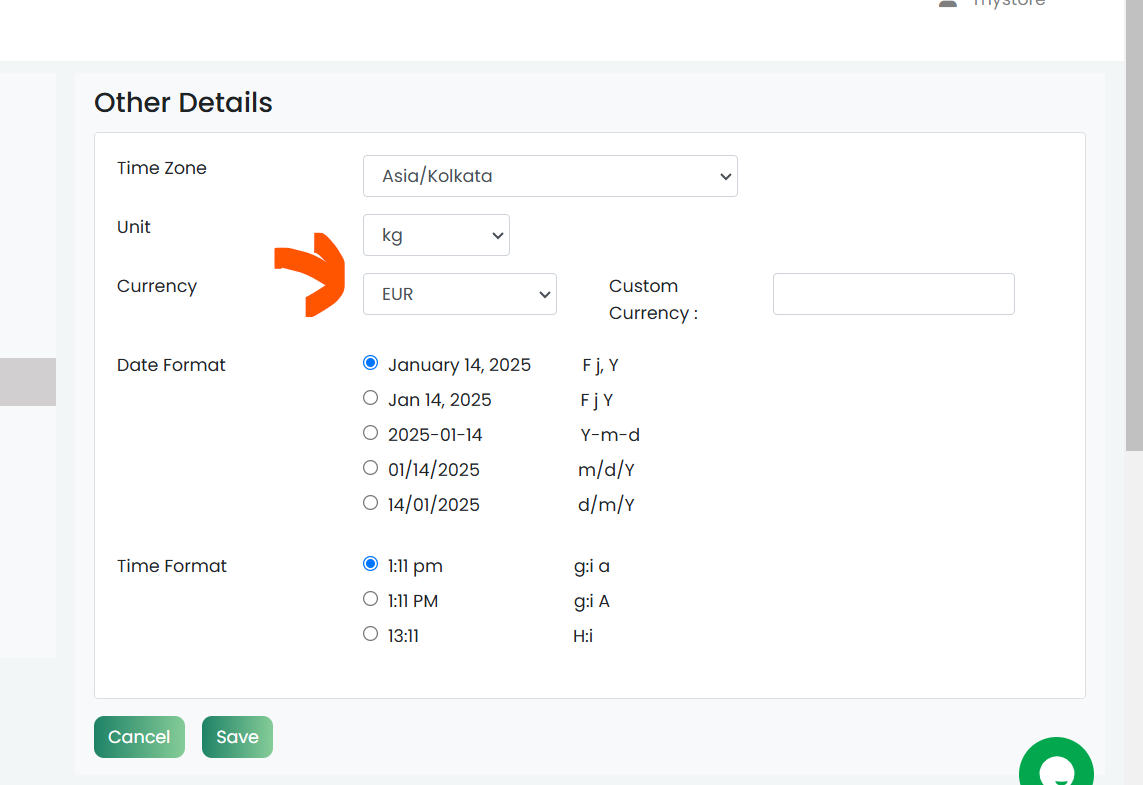The height and width of the screenshot is (785, 1143).
Task: Select the 01/14/2025 date format radio
Action: pyautogui.click(x=370, y=468)
